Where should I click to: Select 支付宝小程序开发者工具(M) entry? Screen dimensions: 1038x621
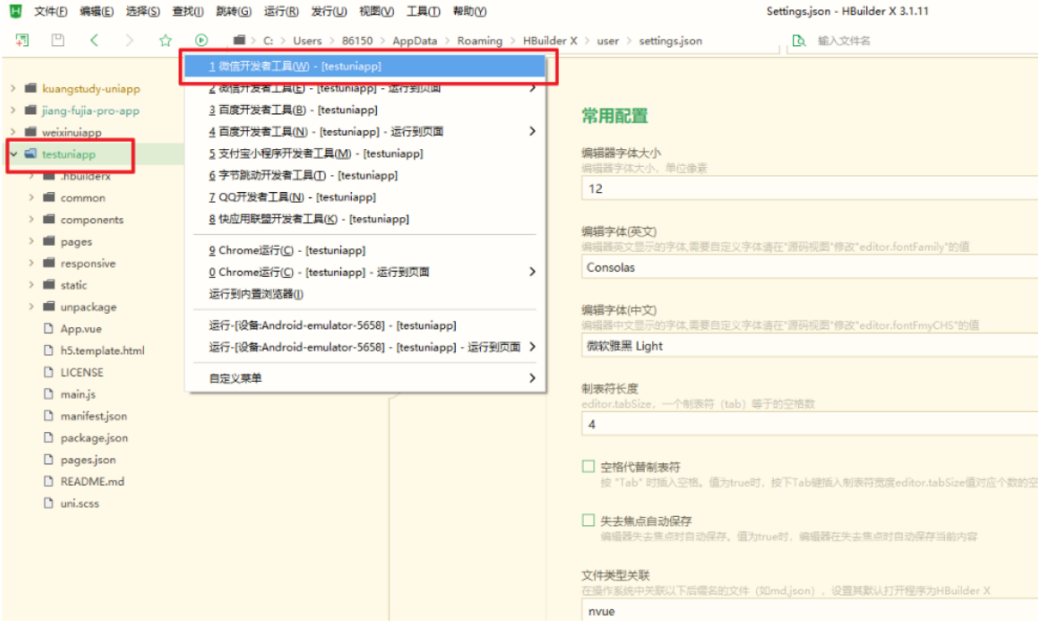pyautogui.click(x=365, y=154)
